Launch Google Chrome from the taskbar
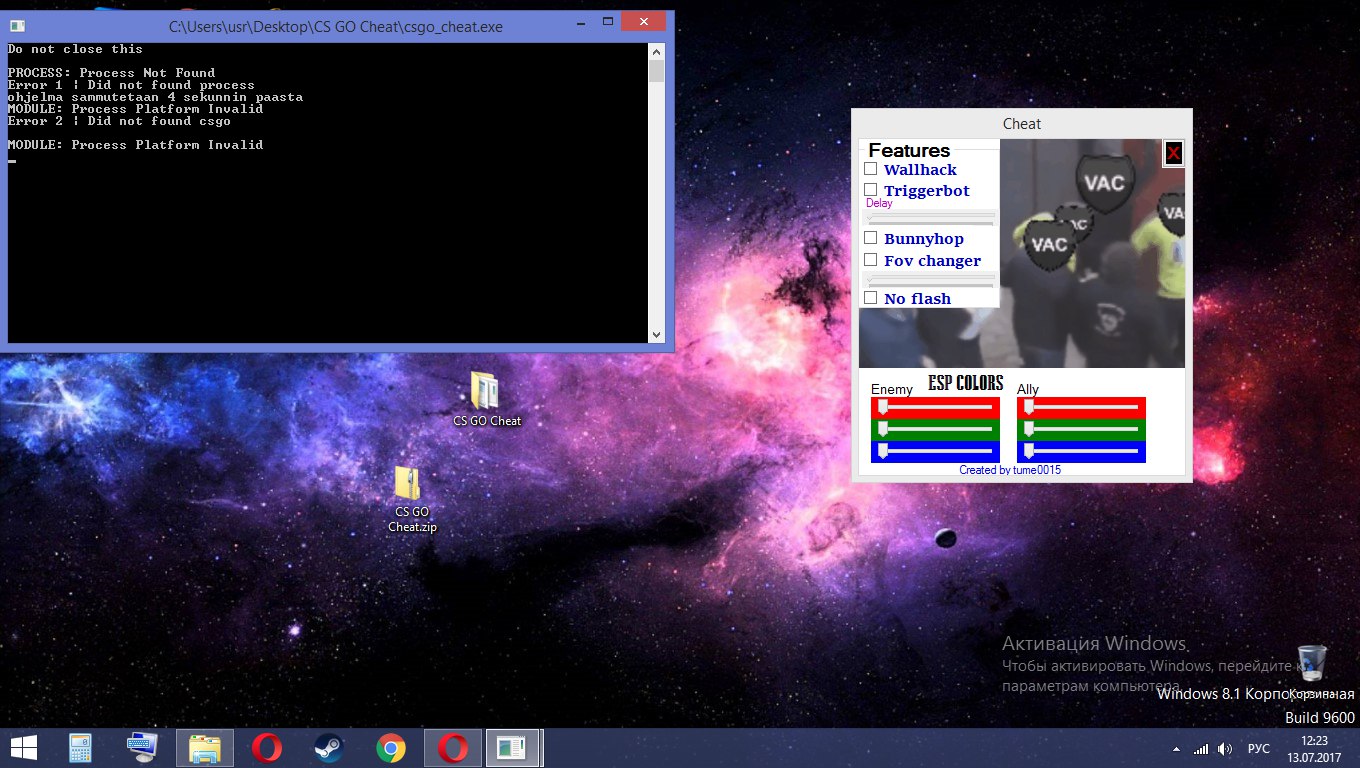 [390, 748]
